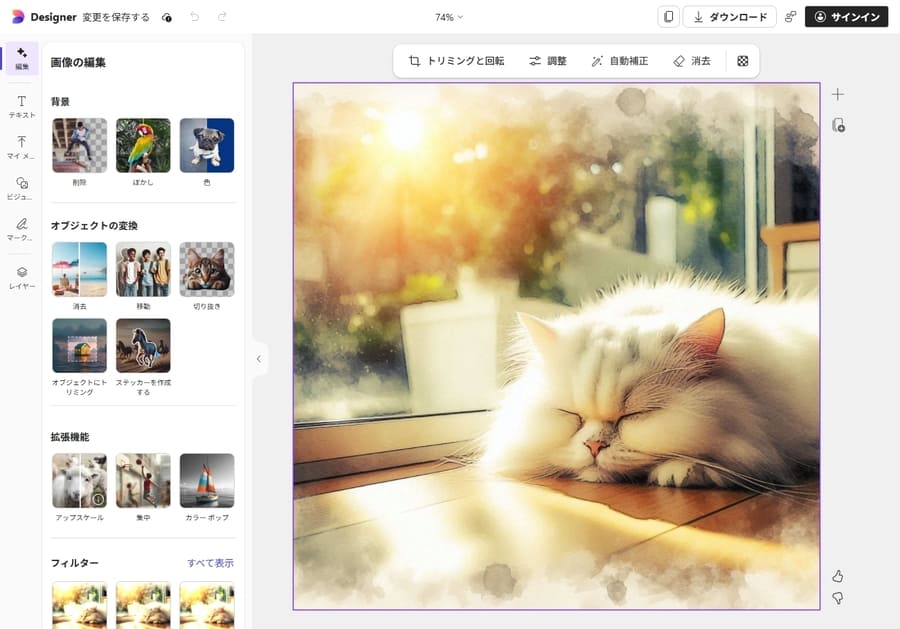Click the ダウンロード button
The height and width of the screenshot is (629, 900).
729,17
